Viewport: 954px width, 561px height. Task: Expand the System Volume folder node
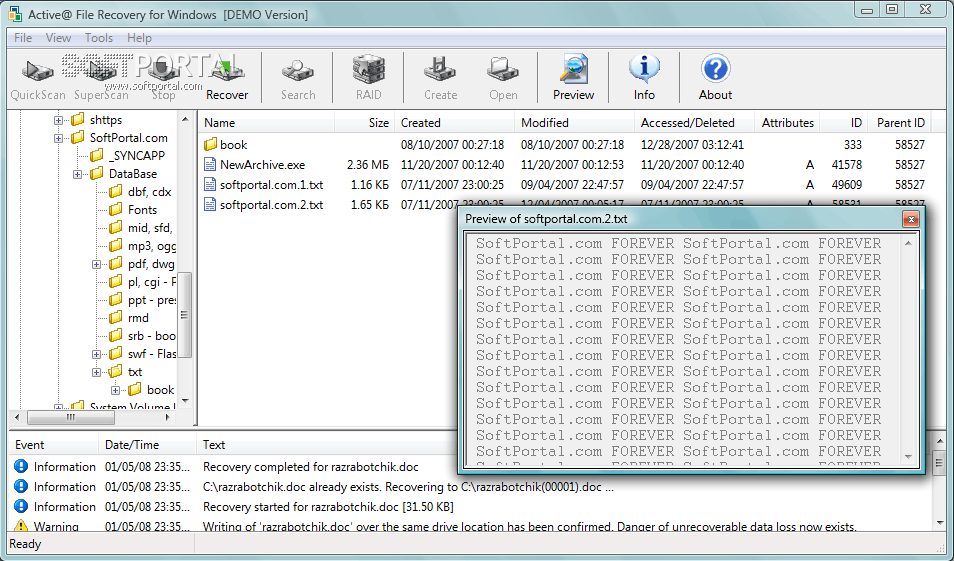(x=58, y=407)
